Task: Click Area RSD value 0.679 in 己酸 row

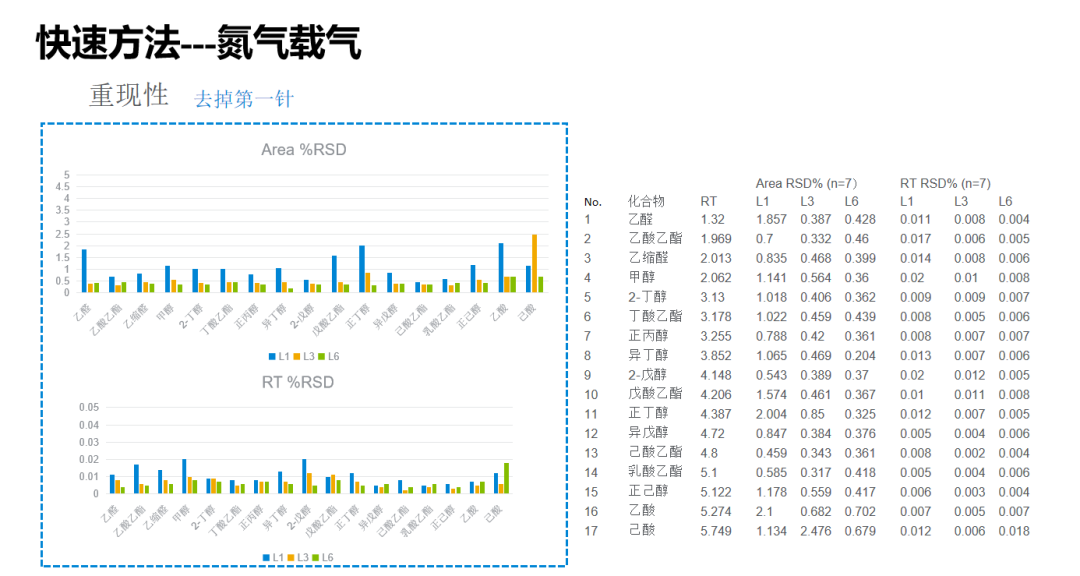Action: (860, 531)
